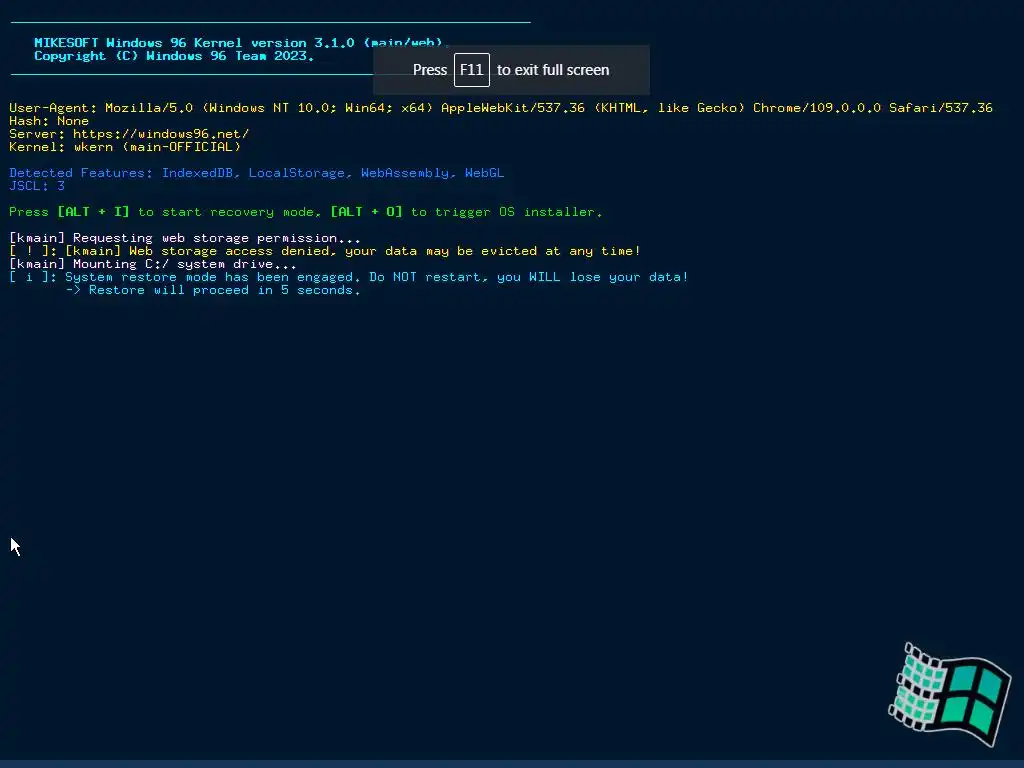Click the 'MIKESOFT Windows 96 Kernel version' line

(x=242, y=42)
